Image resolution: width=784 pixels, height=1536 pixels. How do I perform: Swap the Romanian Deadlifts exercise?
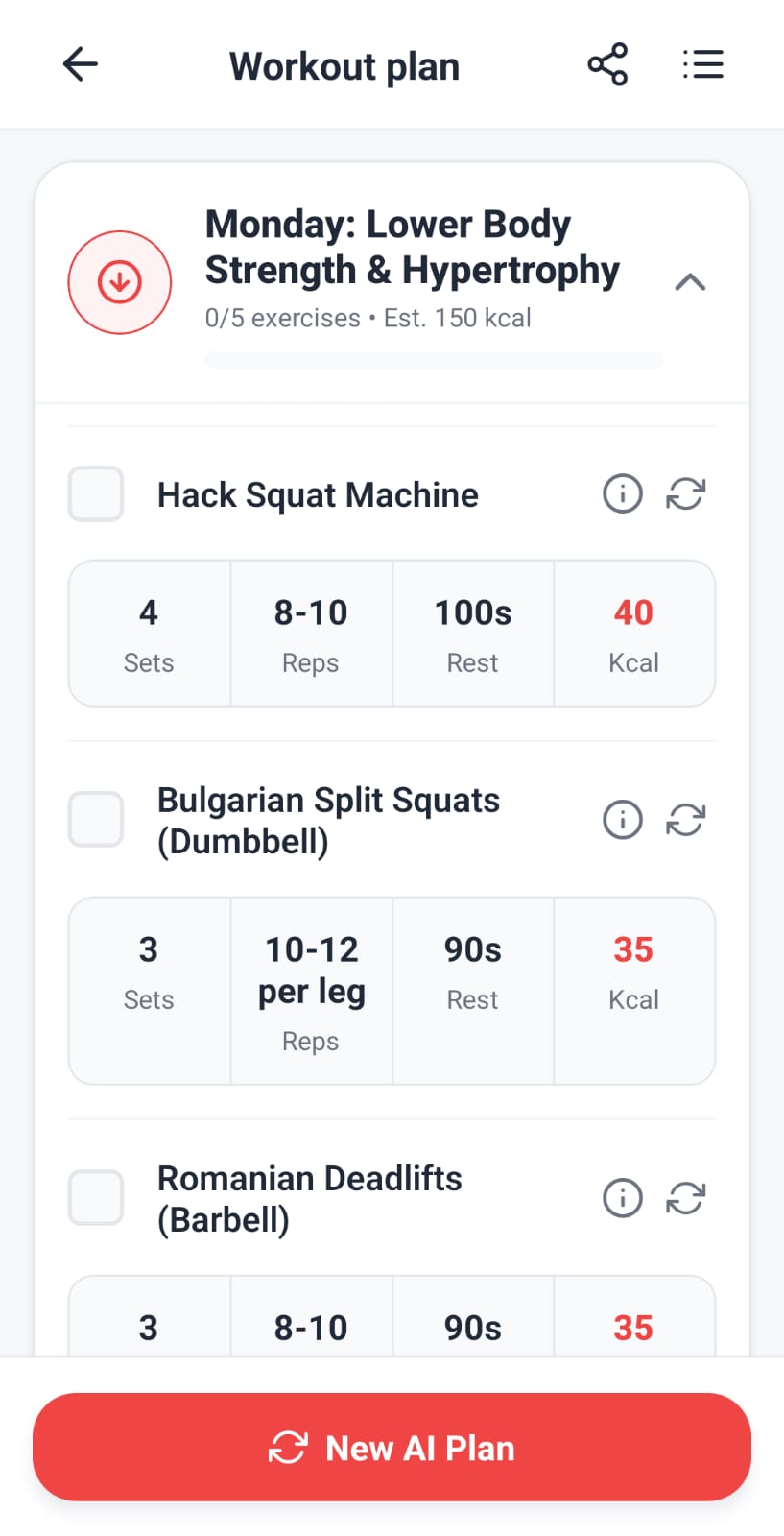point(685,1198)
